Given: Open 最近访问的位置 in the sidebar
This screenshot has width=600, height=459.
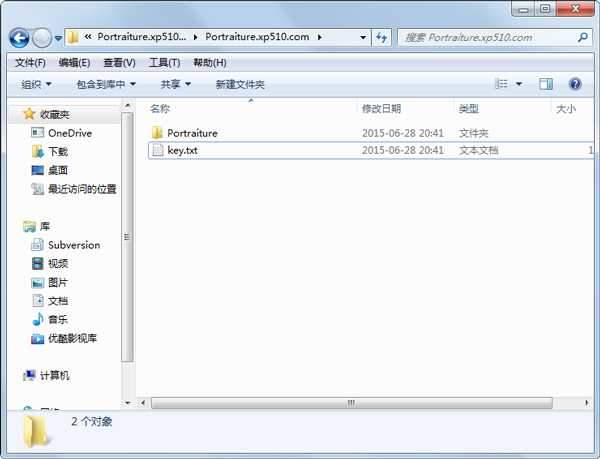Looking at the screenshot, I should click(x=82, y=189).
